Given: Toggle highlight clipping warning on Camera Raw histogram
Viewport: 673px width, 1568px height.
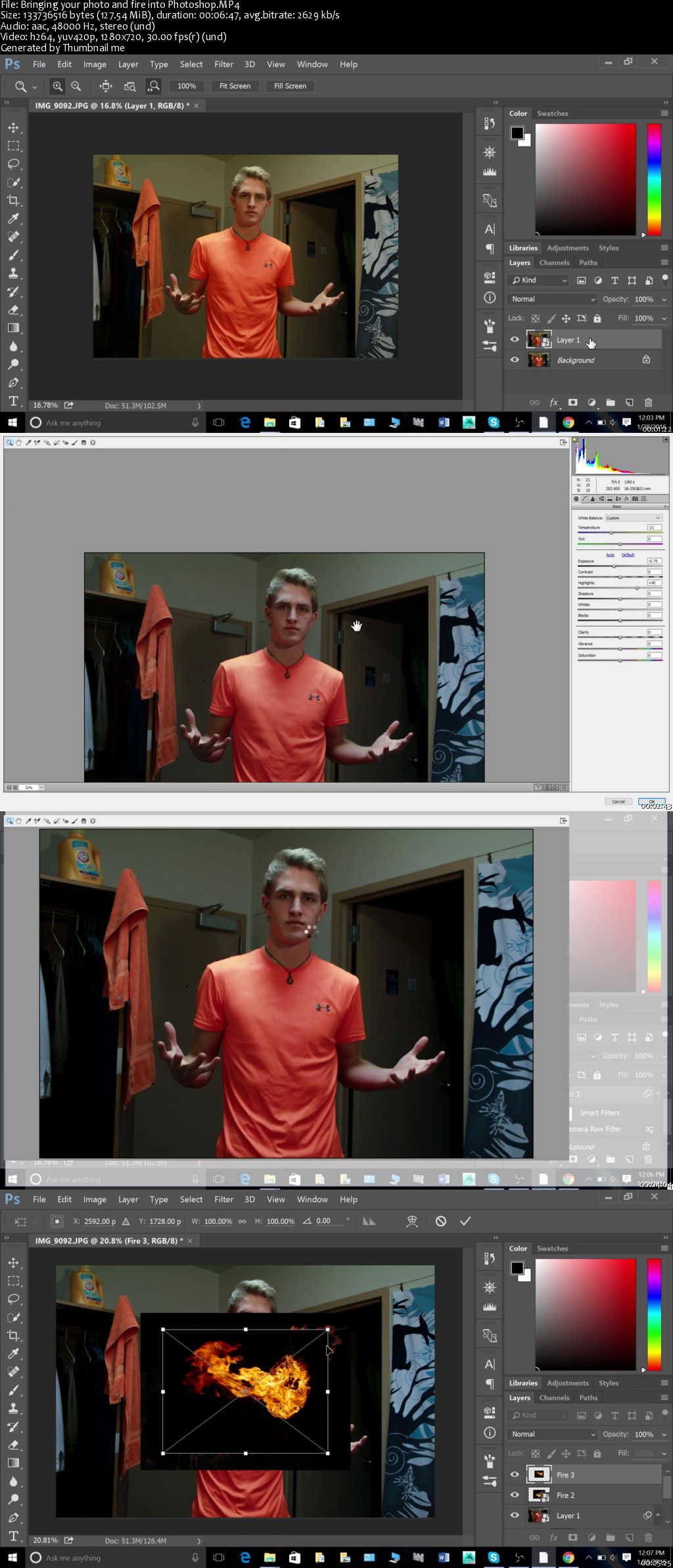Looking at the screenshot, I should pos(666,439).
